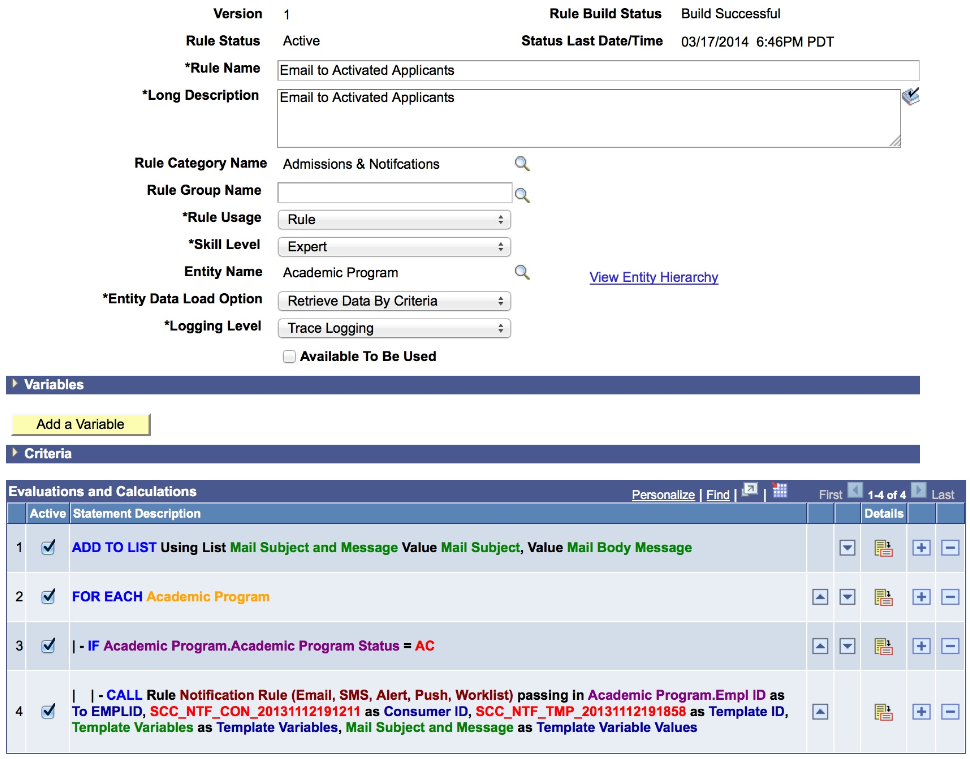Uncheck Active on the ADD TO LIST row

pos(48,548)
